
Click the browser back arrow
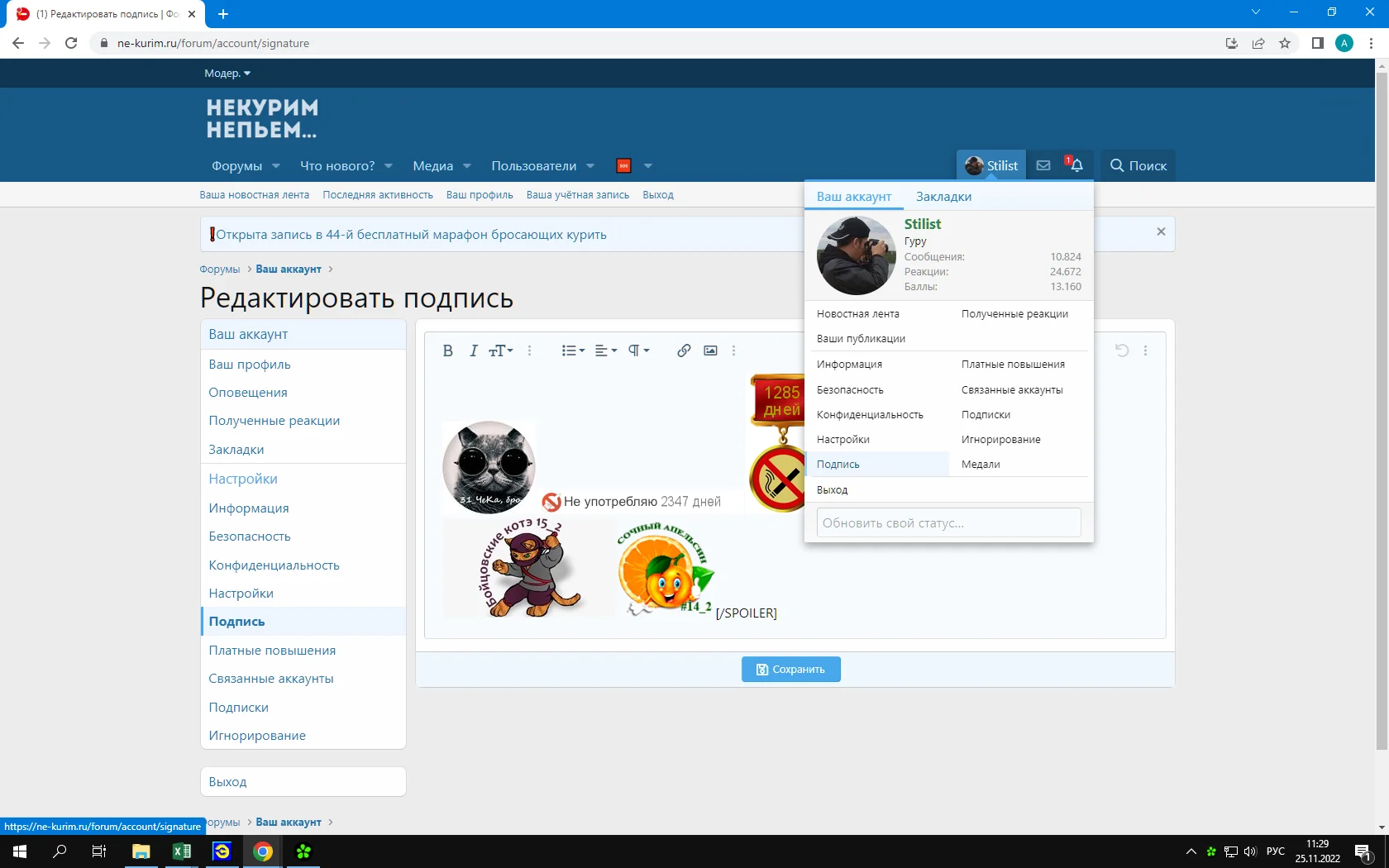click(18, 43)
